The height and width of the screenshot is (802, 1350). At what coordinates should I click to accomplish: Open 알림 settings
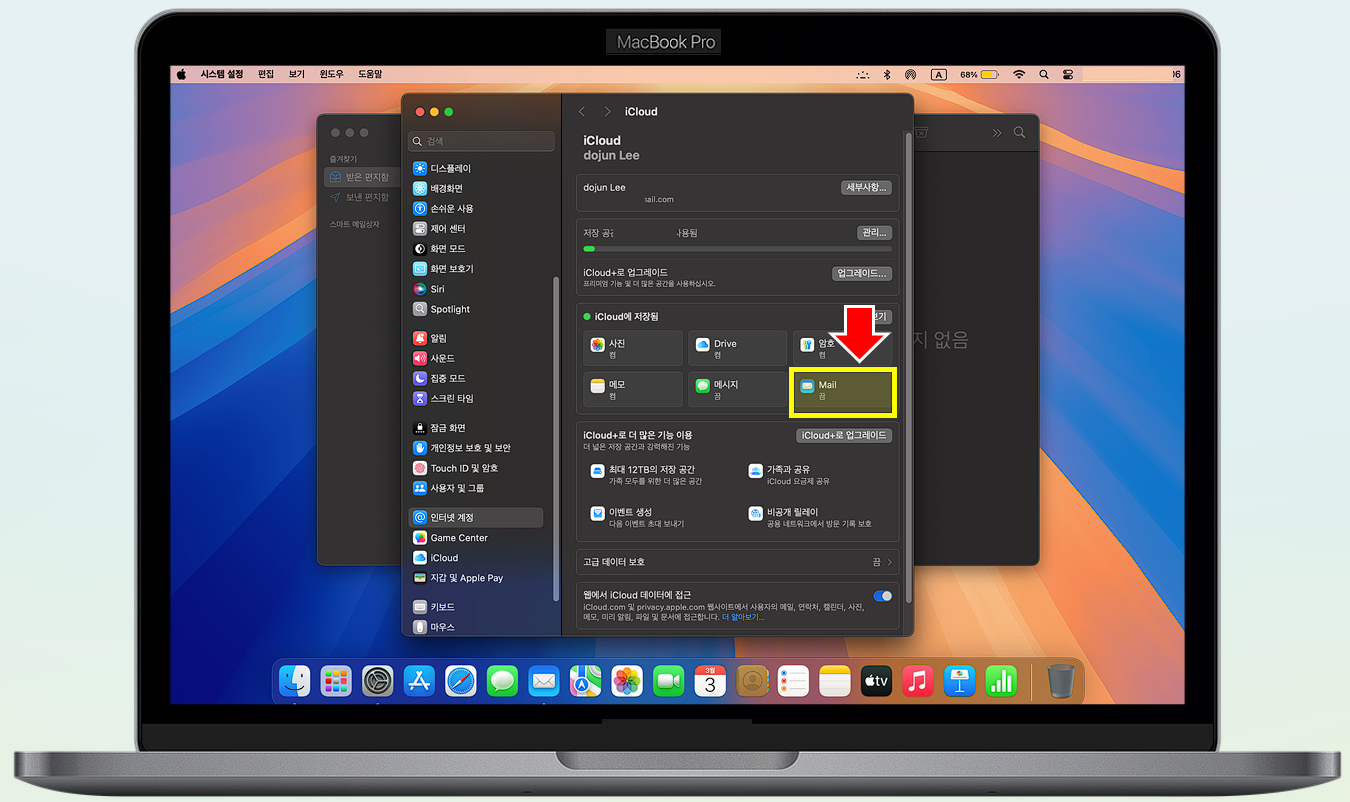(x=431, y=338)
